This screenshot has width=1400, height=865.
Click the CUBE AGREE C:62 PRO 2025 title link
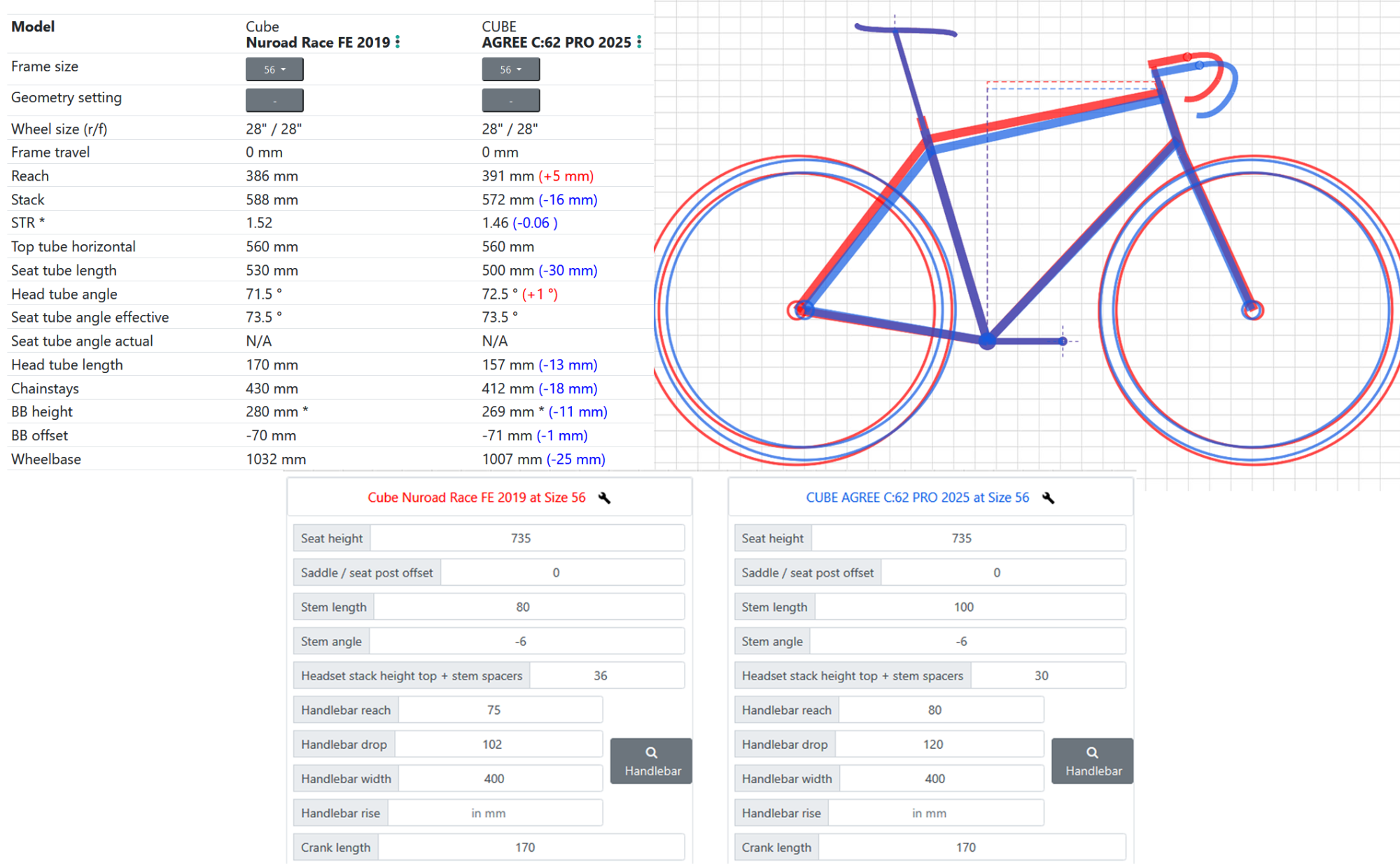tap(917, 498)
